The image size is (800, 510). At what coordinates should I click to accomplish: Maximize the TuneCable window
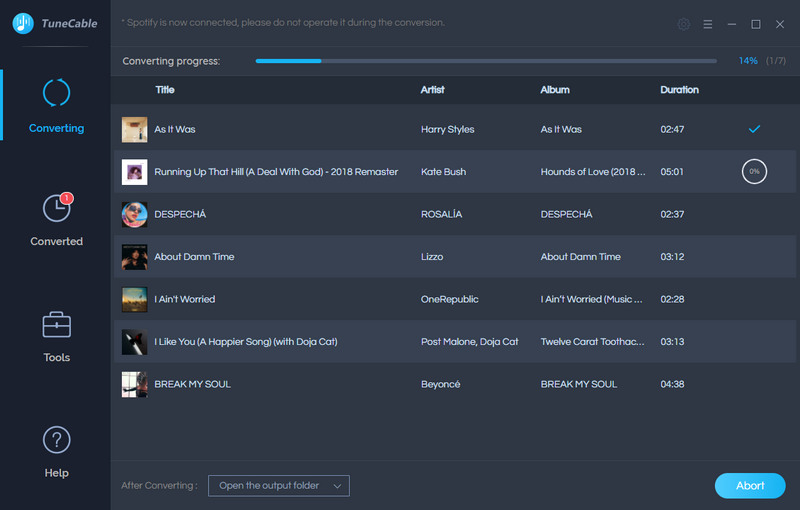coord(756,24)
